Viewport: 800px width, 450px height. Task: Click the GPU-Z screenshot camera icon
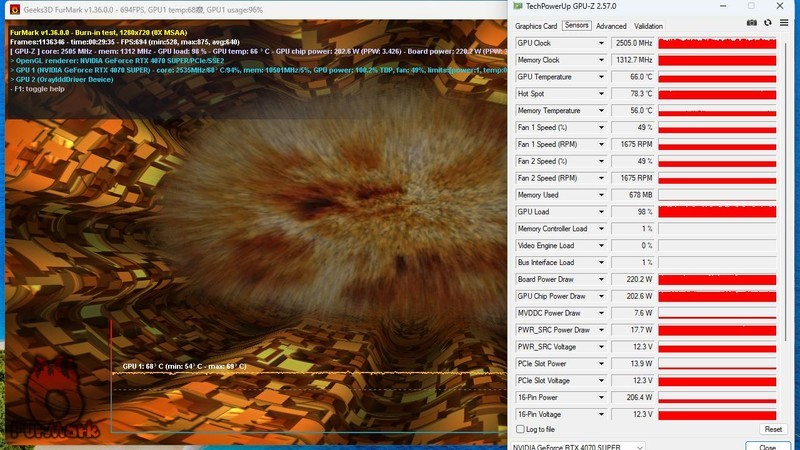752,22
